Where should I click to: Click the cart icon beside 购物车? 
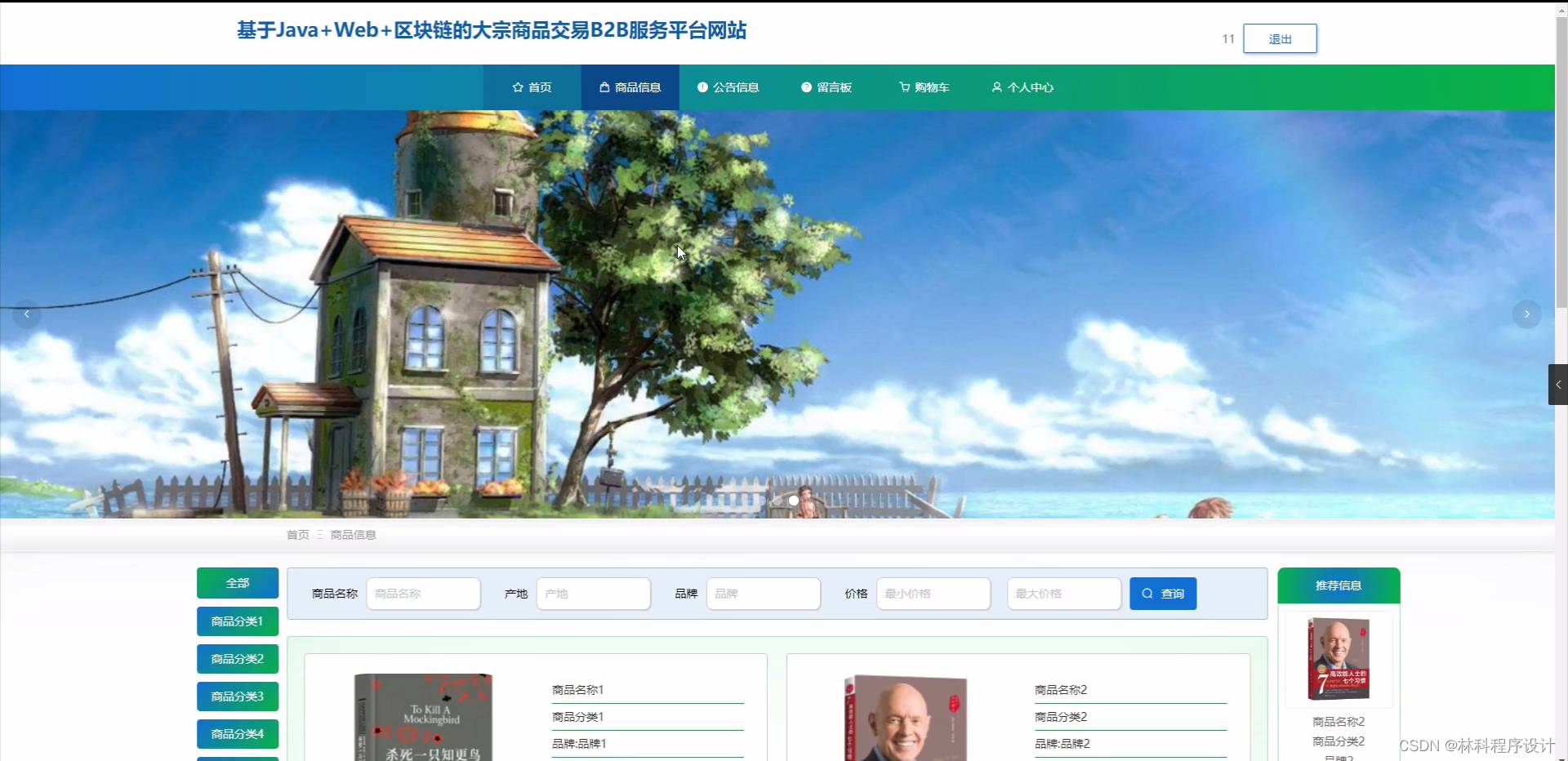pos(905,87)
